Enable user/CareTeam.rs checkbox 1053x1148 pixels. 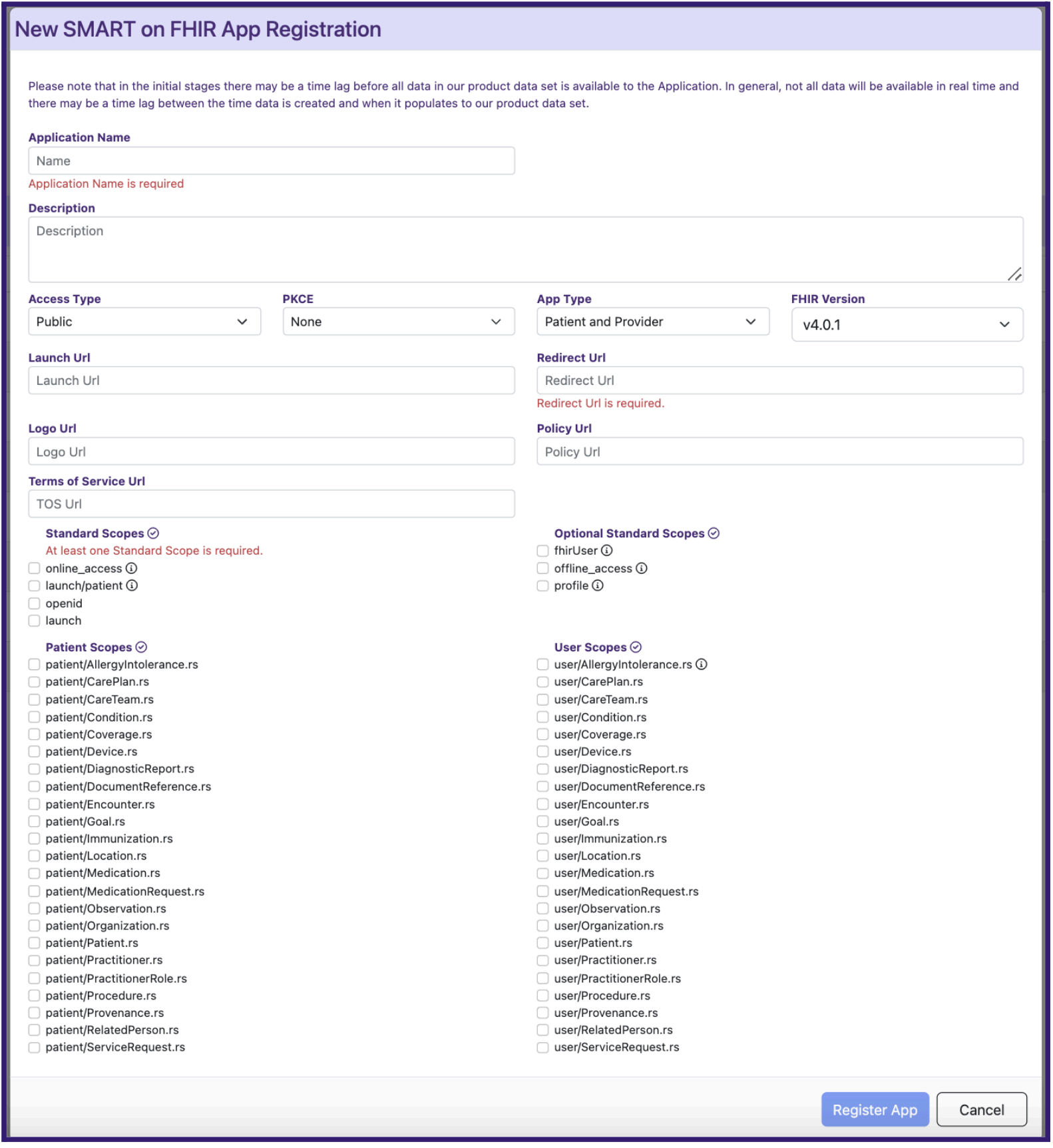[x=543, y=700]
